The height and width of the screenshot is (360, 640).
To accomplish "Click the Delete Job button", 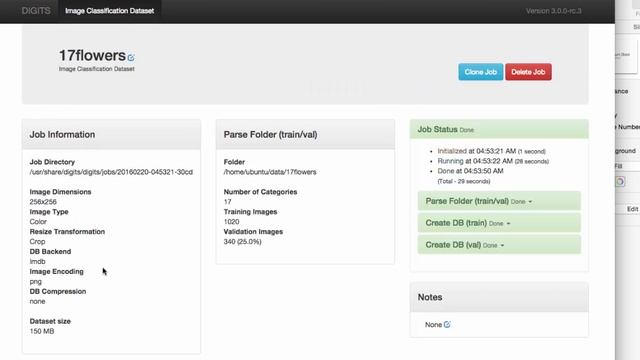I will (528, 72).
